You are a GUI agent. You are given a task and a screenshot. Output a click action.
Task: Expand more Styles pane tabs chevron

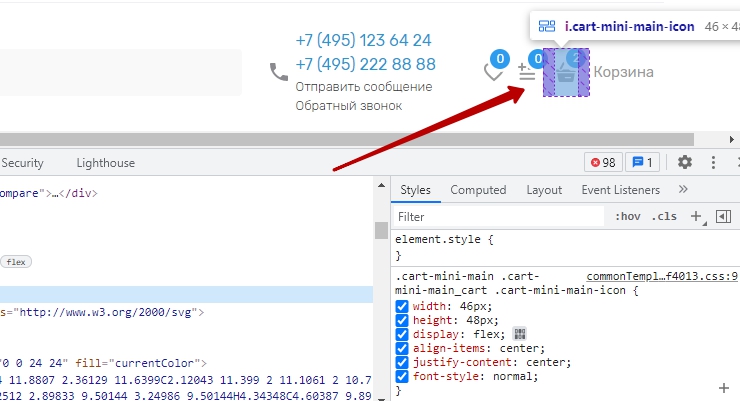[683, 189]
